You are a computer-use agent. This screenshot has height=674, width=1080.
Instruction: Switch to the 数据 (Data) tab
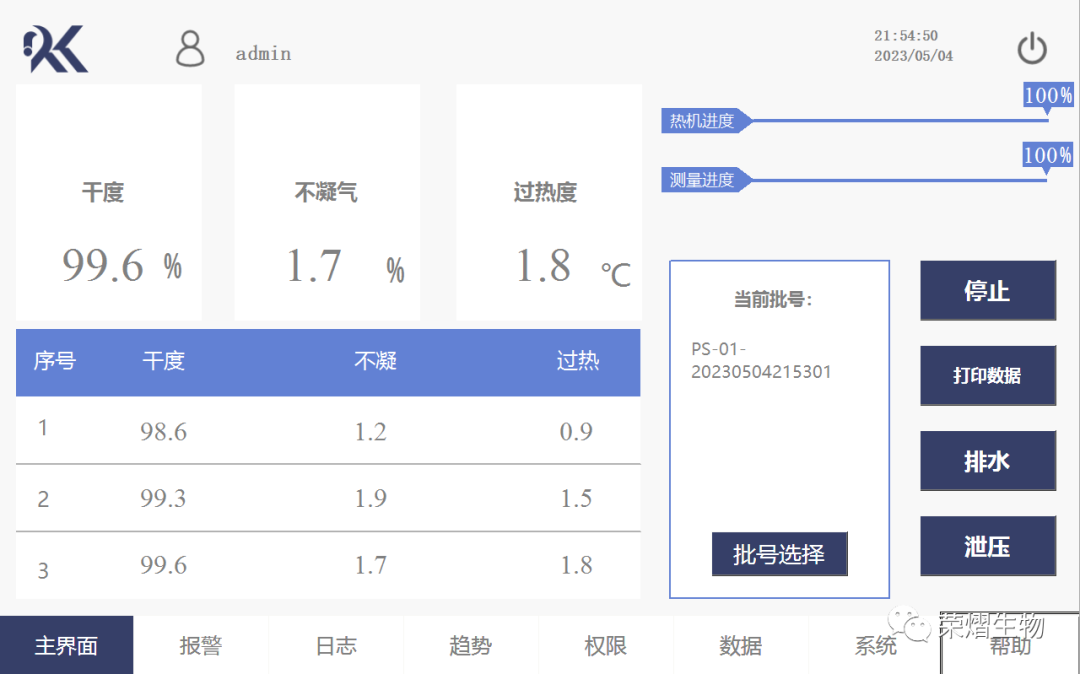tap(741, 645)
